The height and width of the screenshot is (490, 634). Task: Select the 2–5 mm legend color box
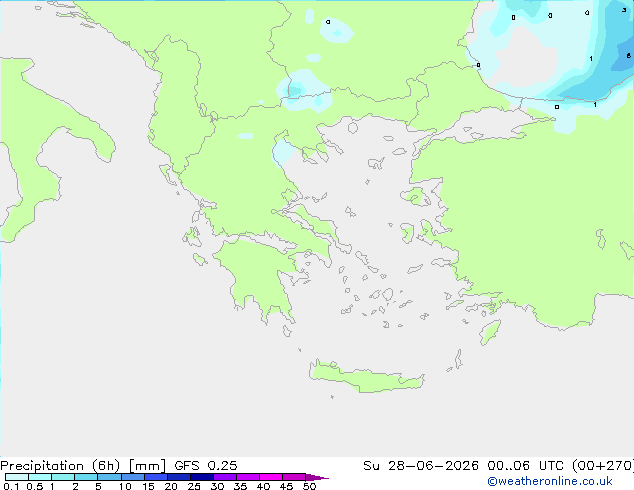(x=86, y=477)
